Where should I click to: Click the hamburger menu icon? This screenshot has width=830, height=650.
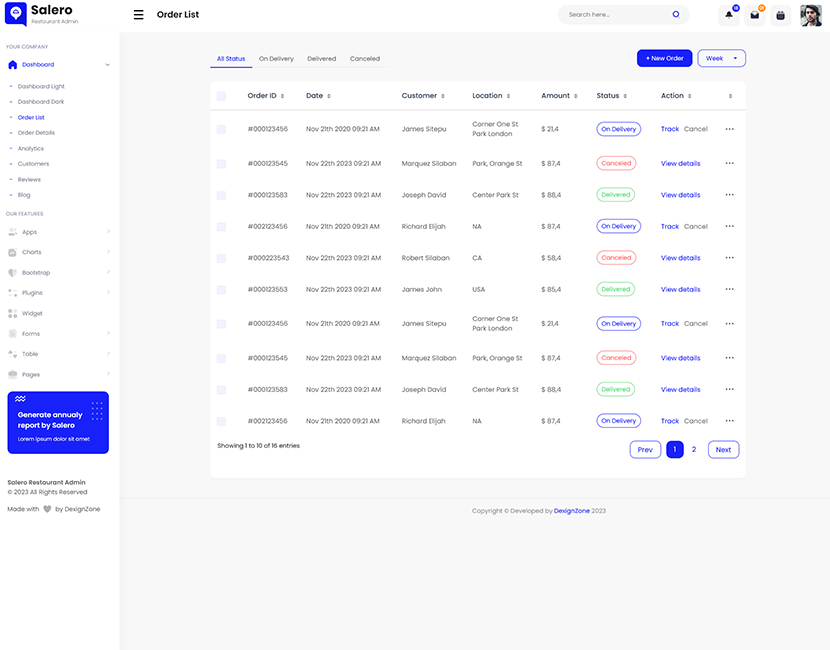137,14
